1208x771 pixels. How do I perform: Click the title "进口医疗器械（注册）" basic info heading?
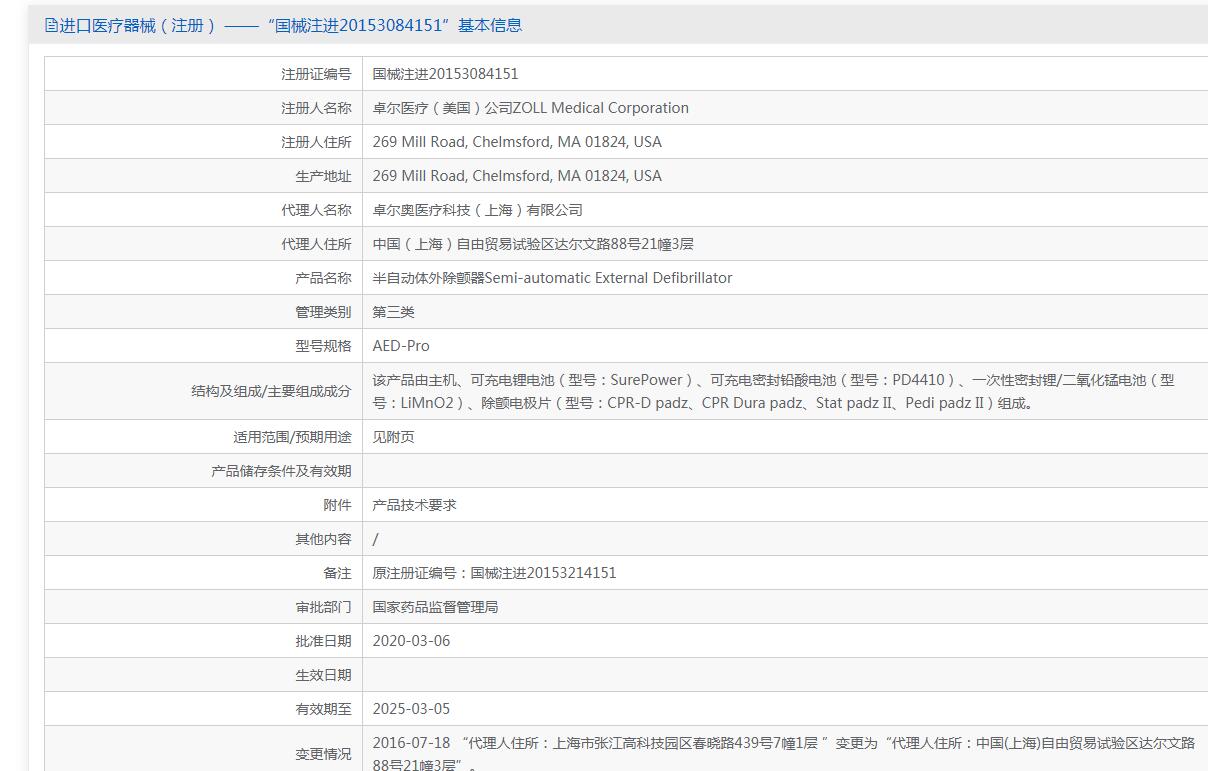tap(291, 26)
